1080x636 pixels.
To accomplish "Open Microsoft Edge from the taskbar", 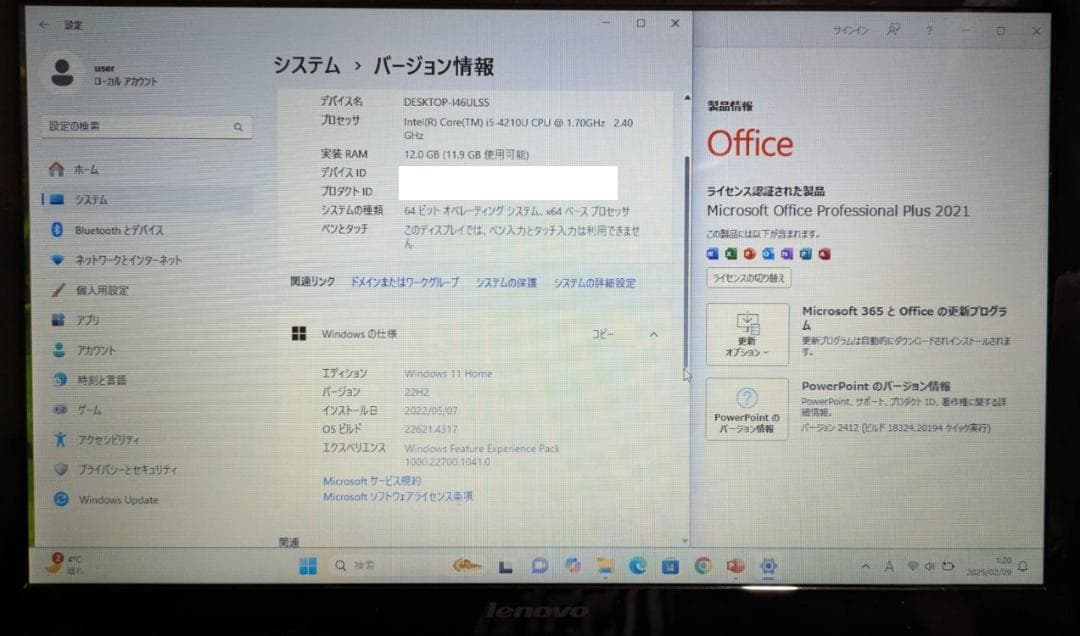I will point(637,565).
